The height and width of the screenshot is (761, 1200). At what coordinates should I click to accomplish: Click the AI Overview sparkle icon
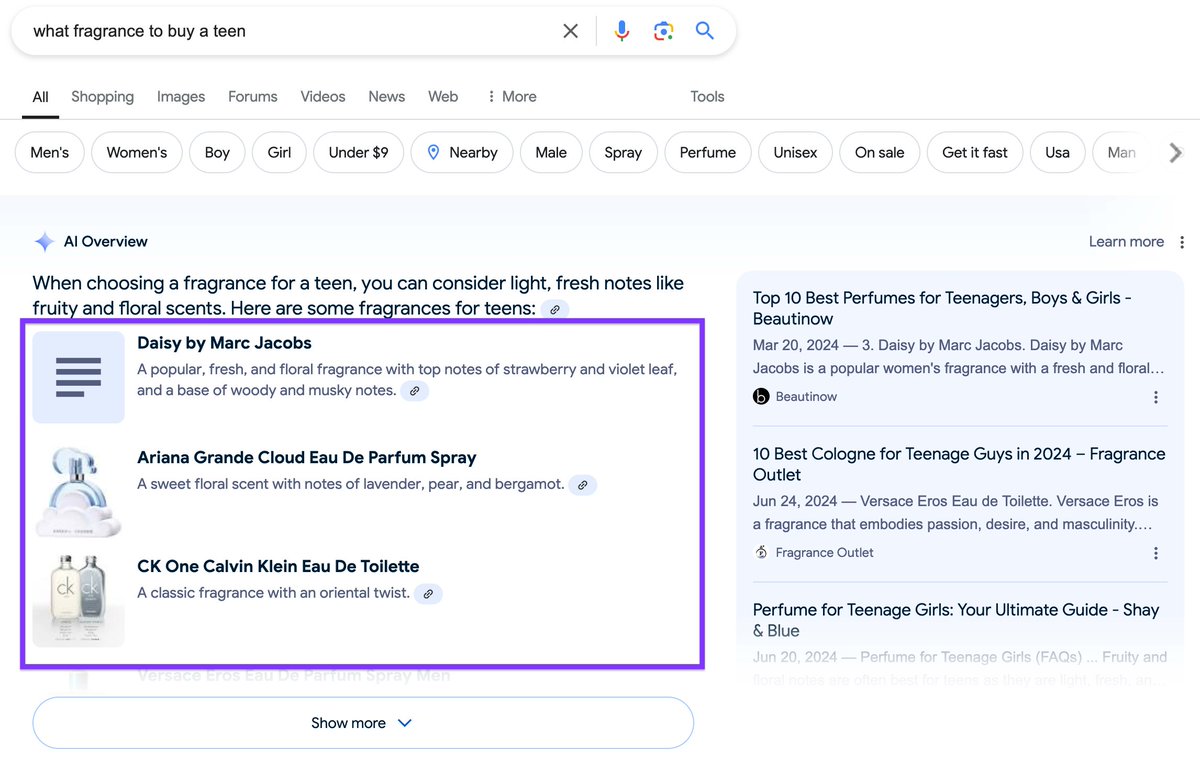(x=45, y=242)
